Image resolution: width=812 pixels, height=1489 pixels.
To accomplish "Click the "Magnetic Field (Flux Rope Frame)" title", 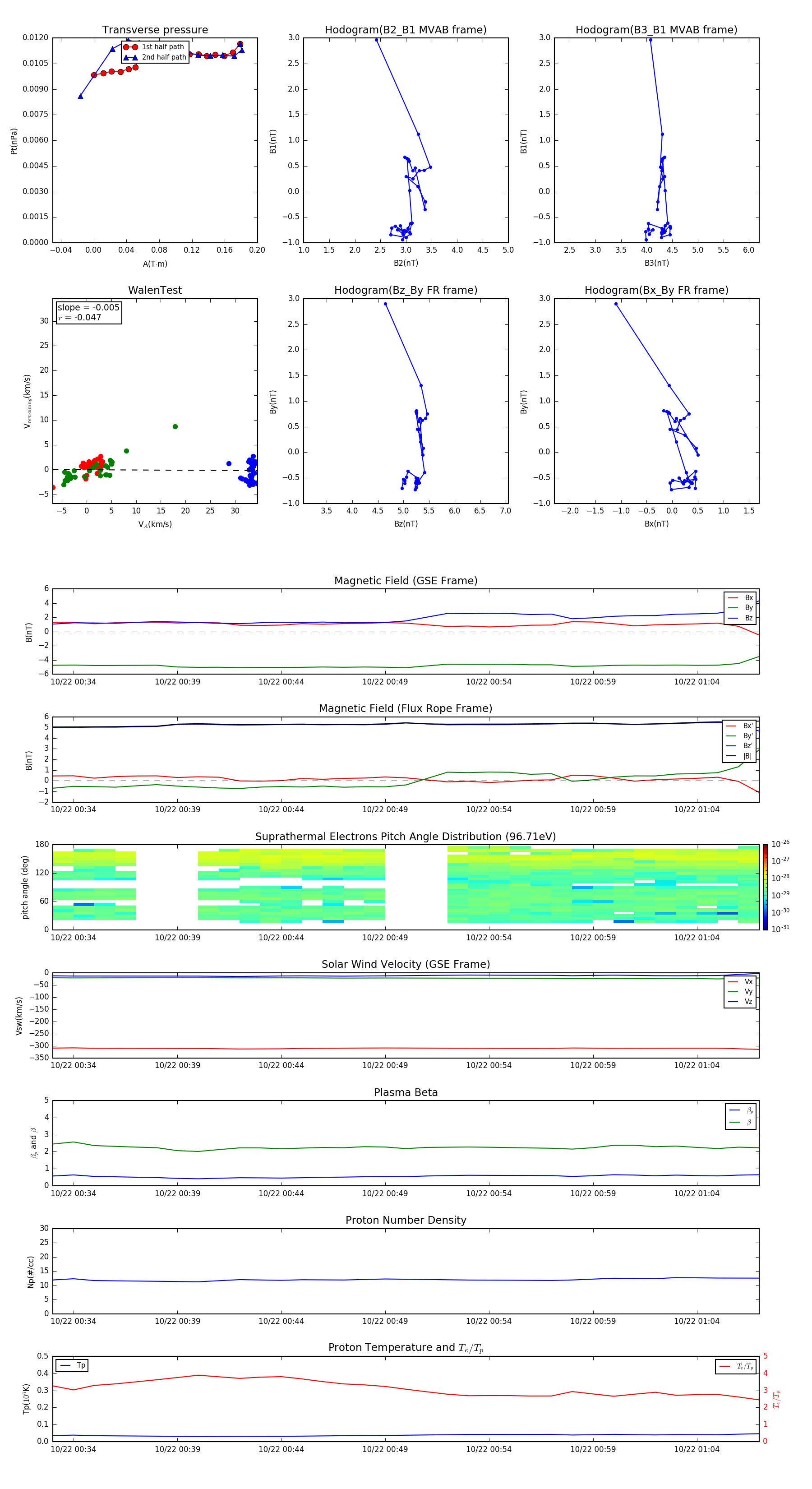I will click(x=406, y=709).
